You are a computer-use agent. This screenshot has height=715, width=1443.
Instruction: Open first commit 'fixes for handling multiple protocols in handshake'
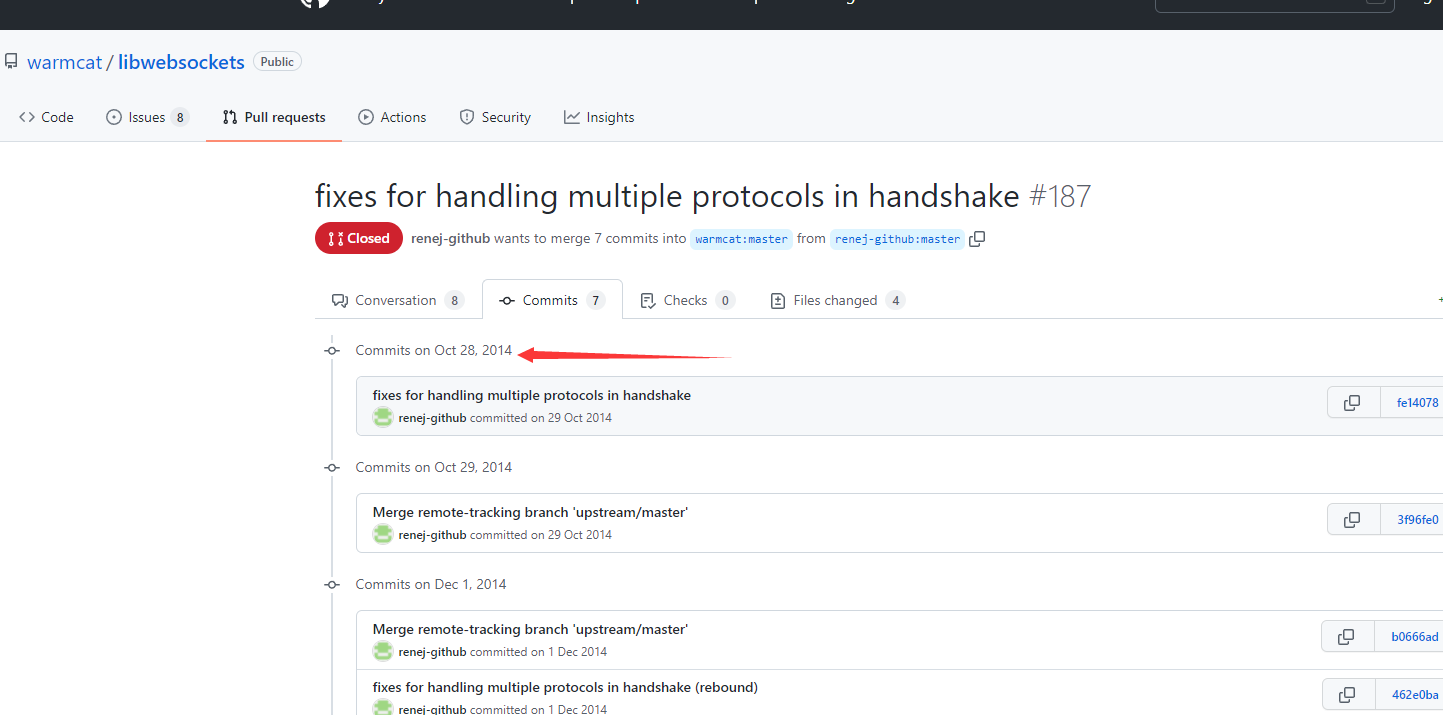pos(532,395)
